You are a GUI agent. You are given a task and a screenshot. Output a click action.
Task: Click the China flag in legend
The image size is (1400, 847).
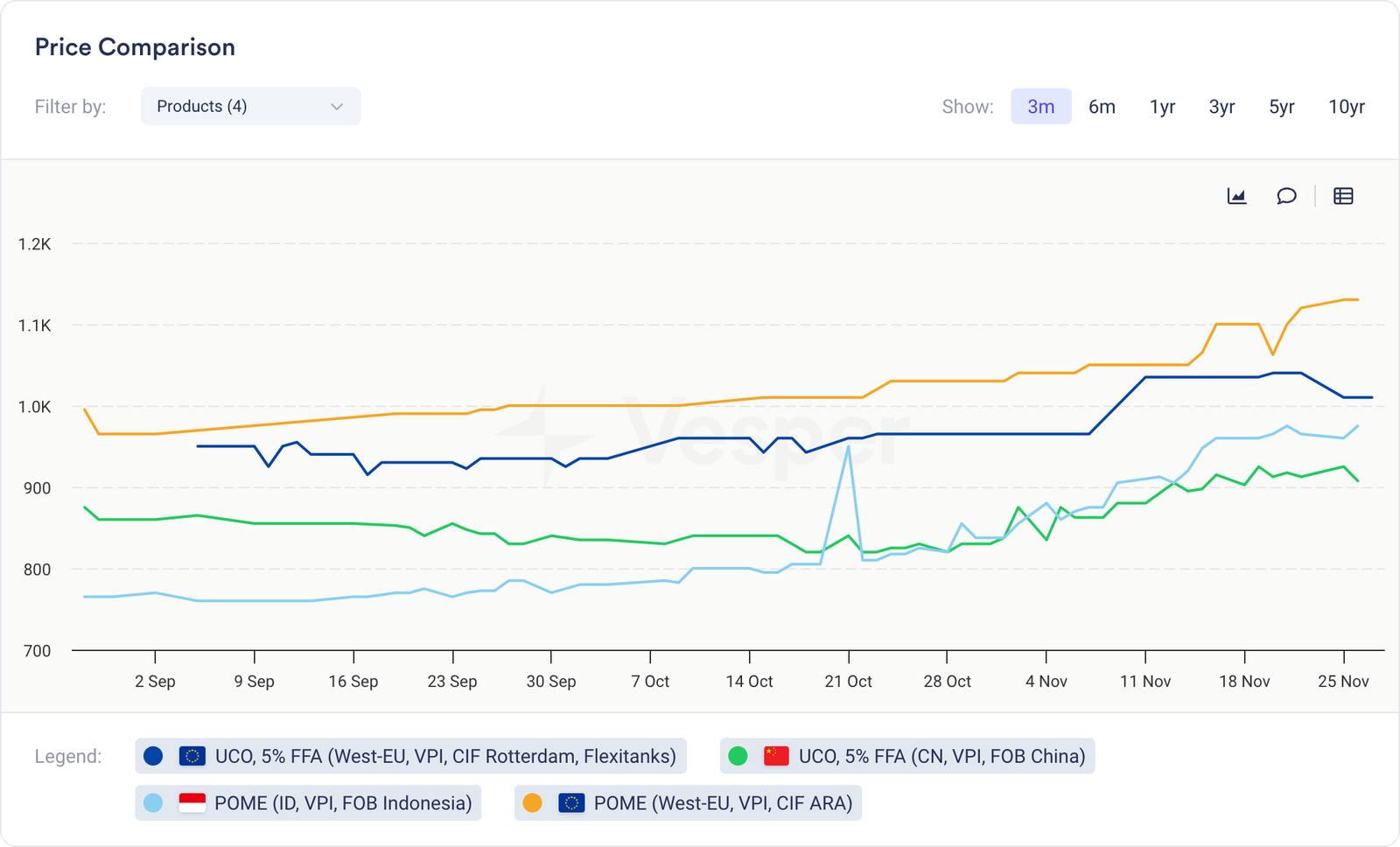(x=776, y=756)
